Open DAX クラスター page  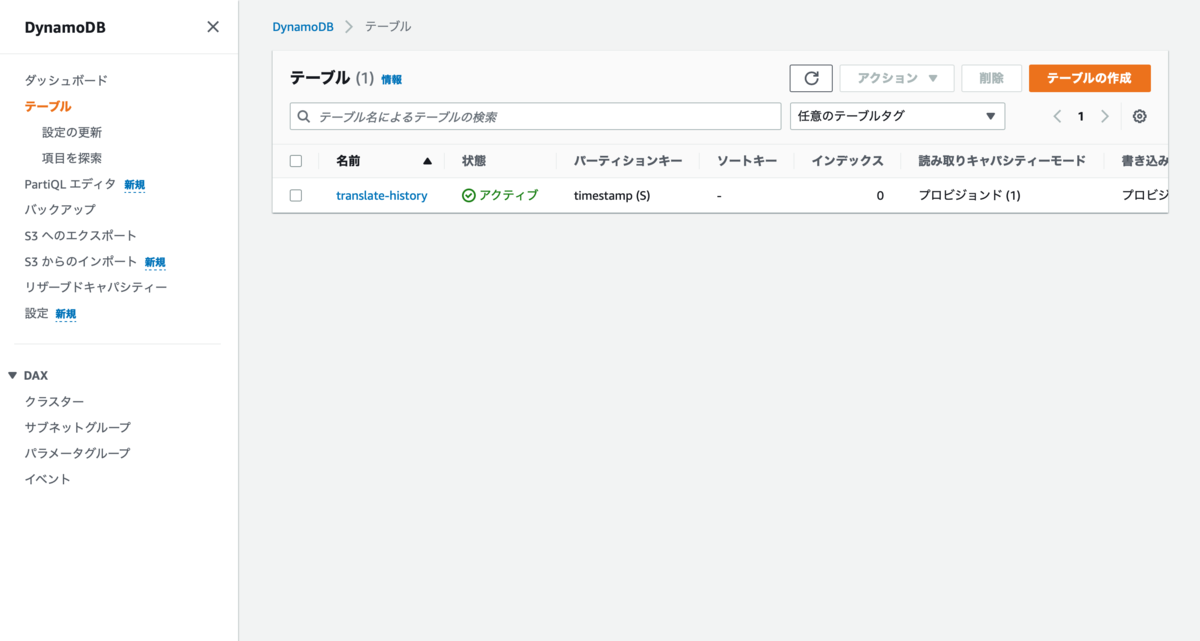55,402
